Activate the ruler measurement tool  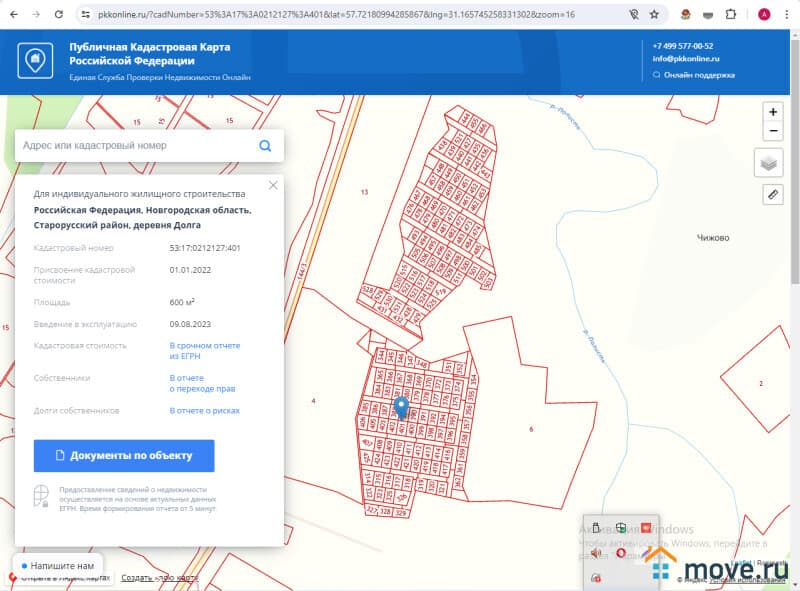coord(773,194)
